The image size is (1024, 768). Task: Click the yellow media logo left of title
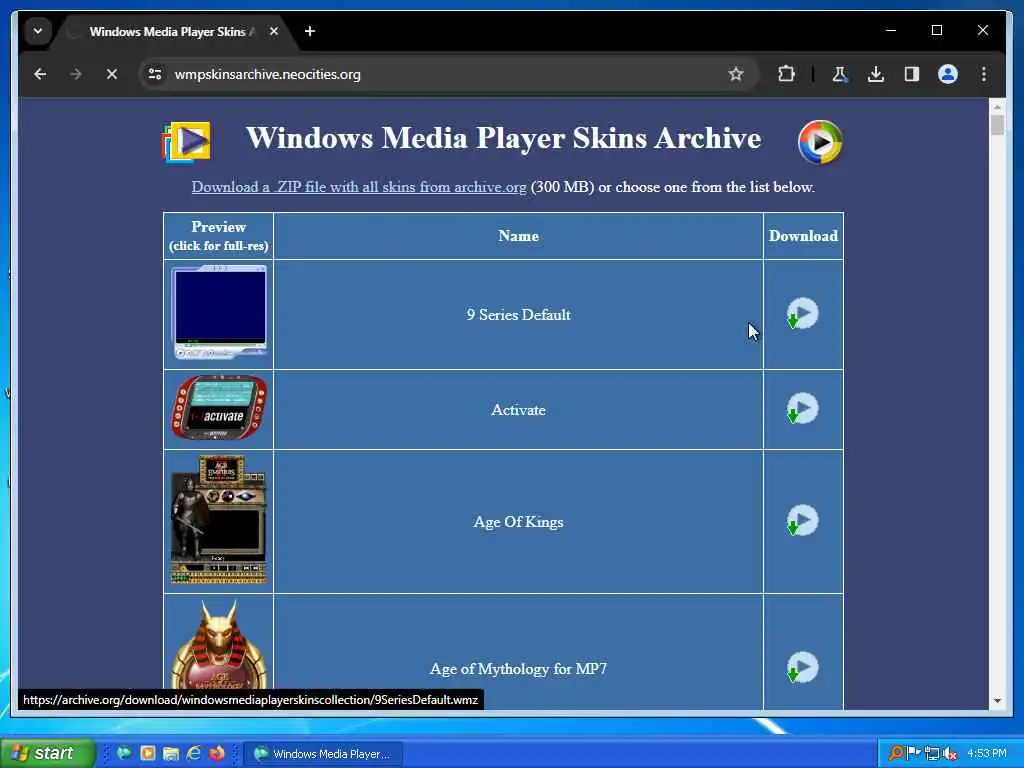pos(187,141)
